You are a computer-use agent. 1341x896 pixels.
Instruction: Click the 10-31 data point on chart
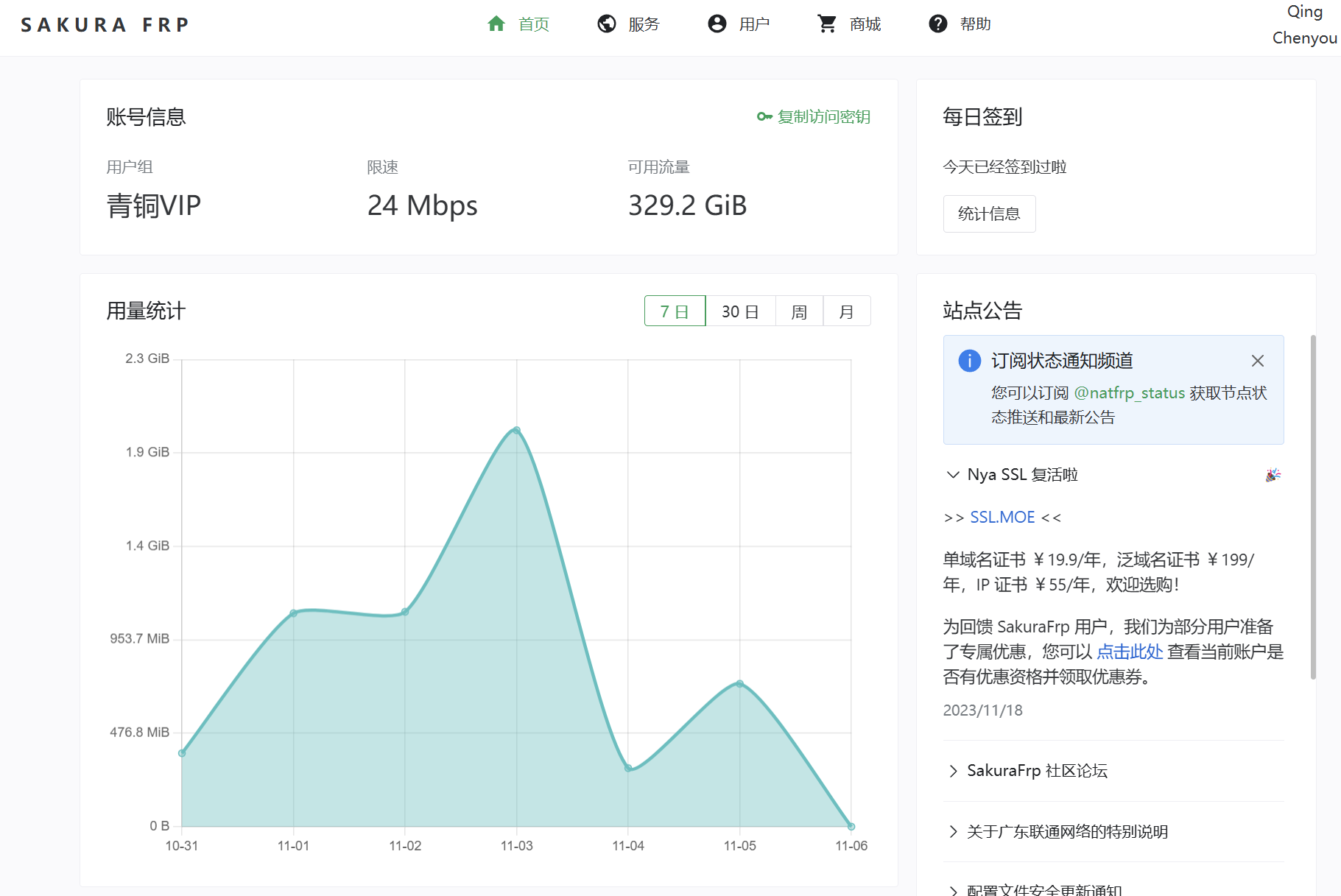coord(182,753)
